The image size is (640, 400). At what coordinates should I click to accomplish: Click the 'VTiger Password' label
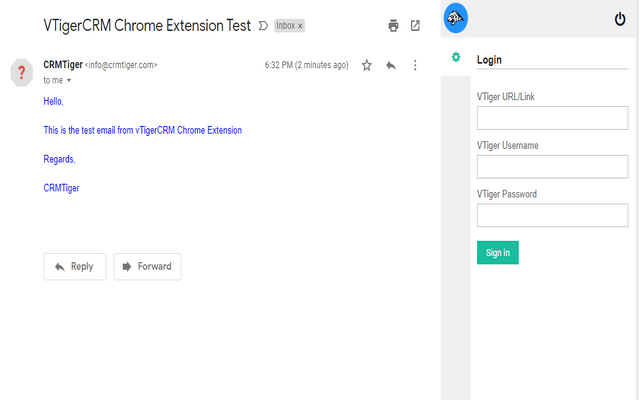tap(507, 194)
